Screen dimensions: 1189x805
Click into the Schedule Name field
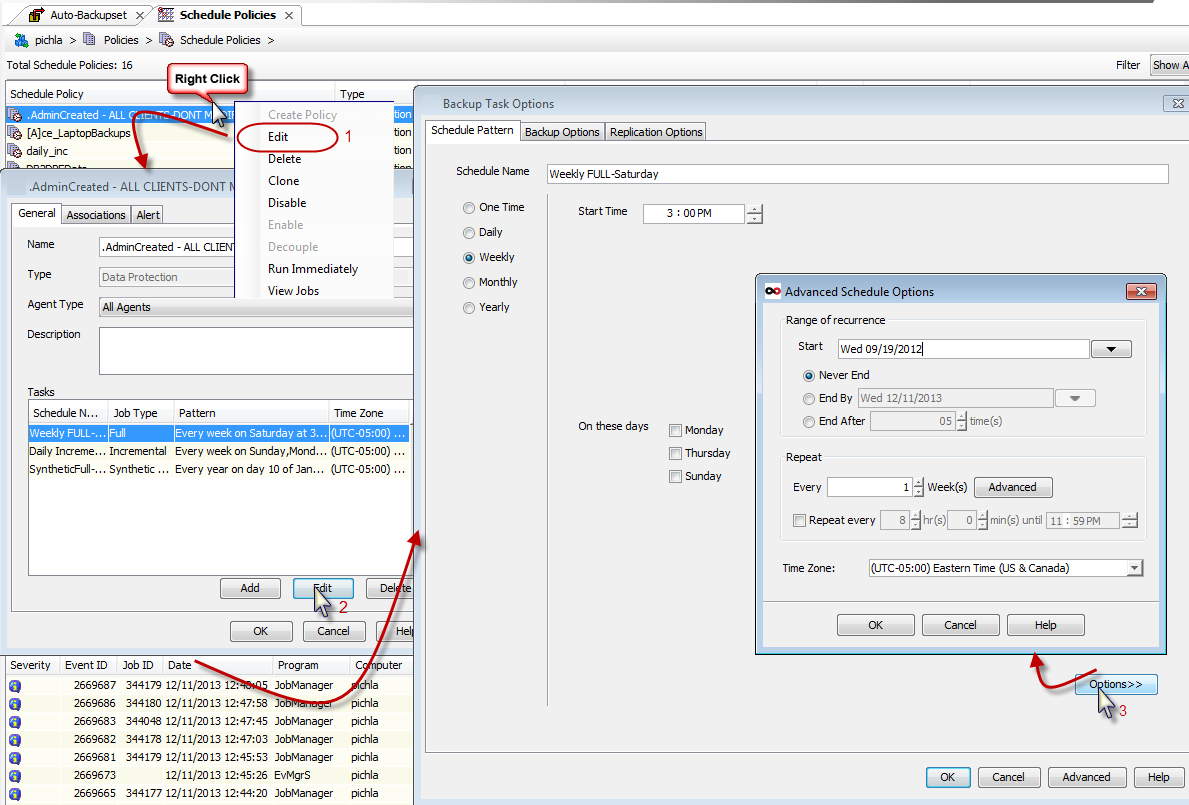(858, 174)
